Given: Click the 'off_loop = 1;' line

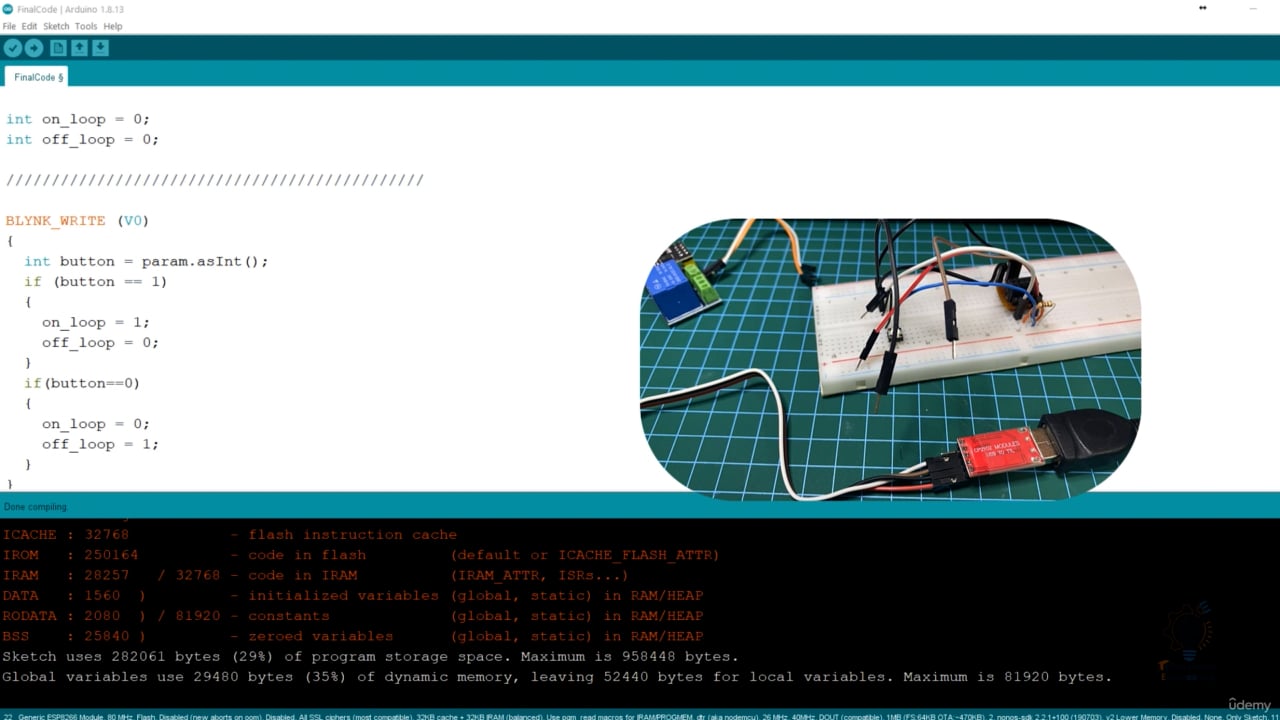Looking at the screenshot, I should (100, 444).
